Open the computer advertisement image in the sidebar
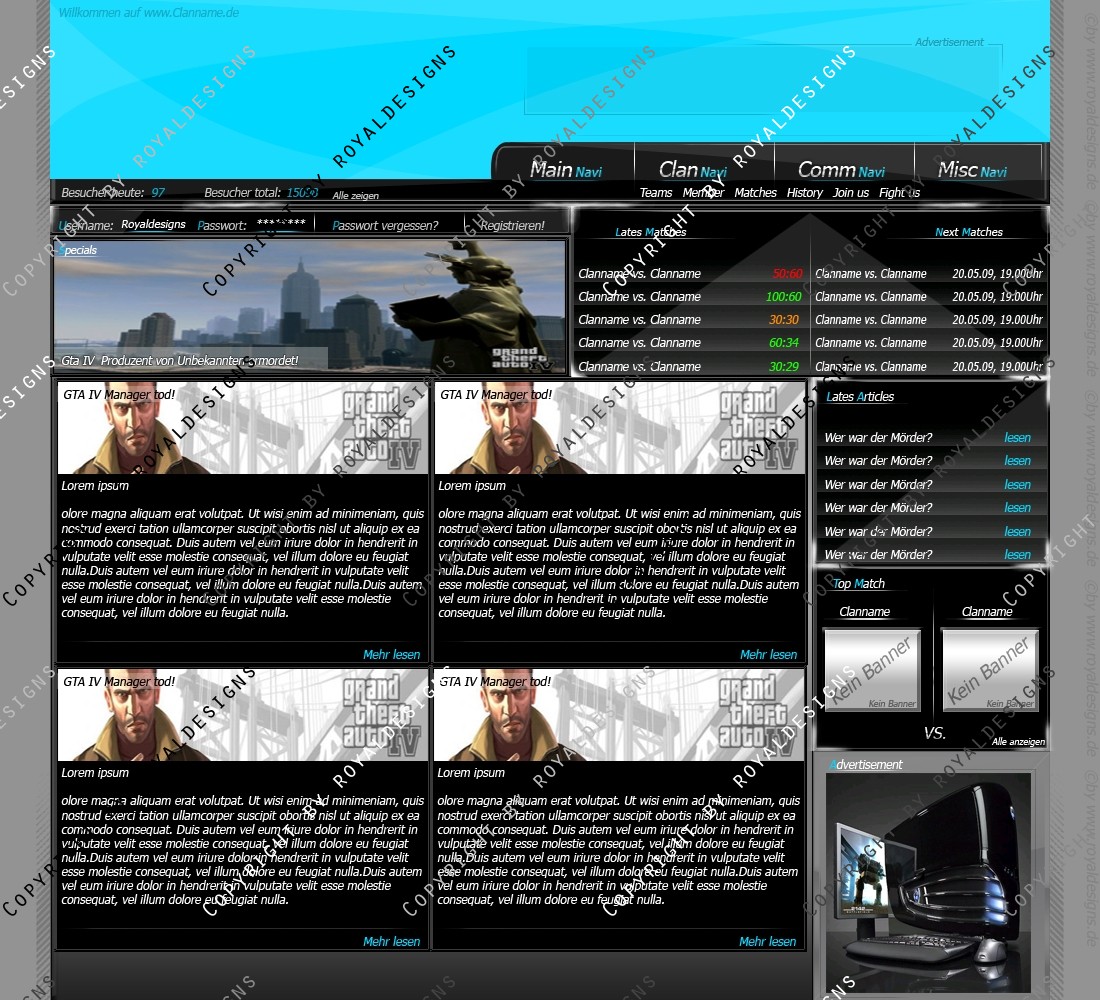The height and width of the screenshot is (1000, 1100). click(928, 881)
